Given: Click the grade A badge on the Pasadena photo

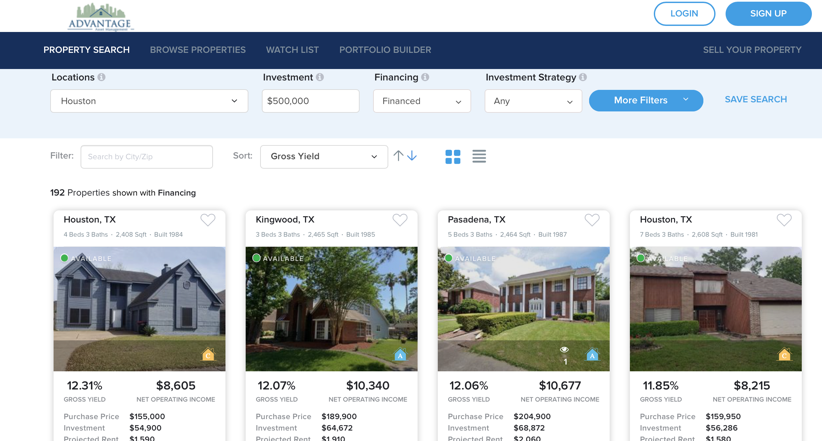Looking at the screenshot, I should tap(592, 354).
